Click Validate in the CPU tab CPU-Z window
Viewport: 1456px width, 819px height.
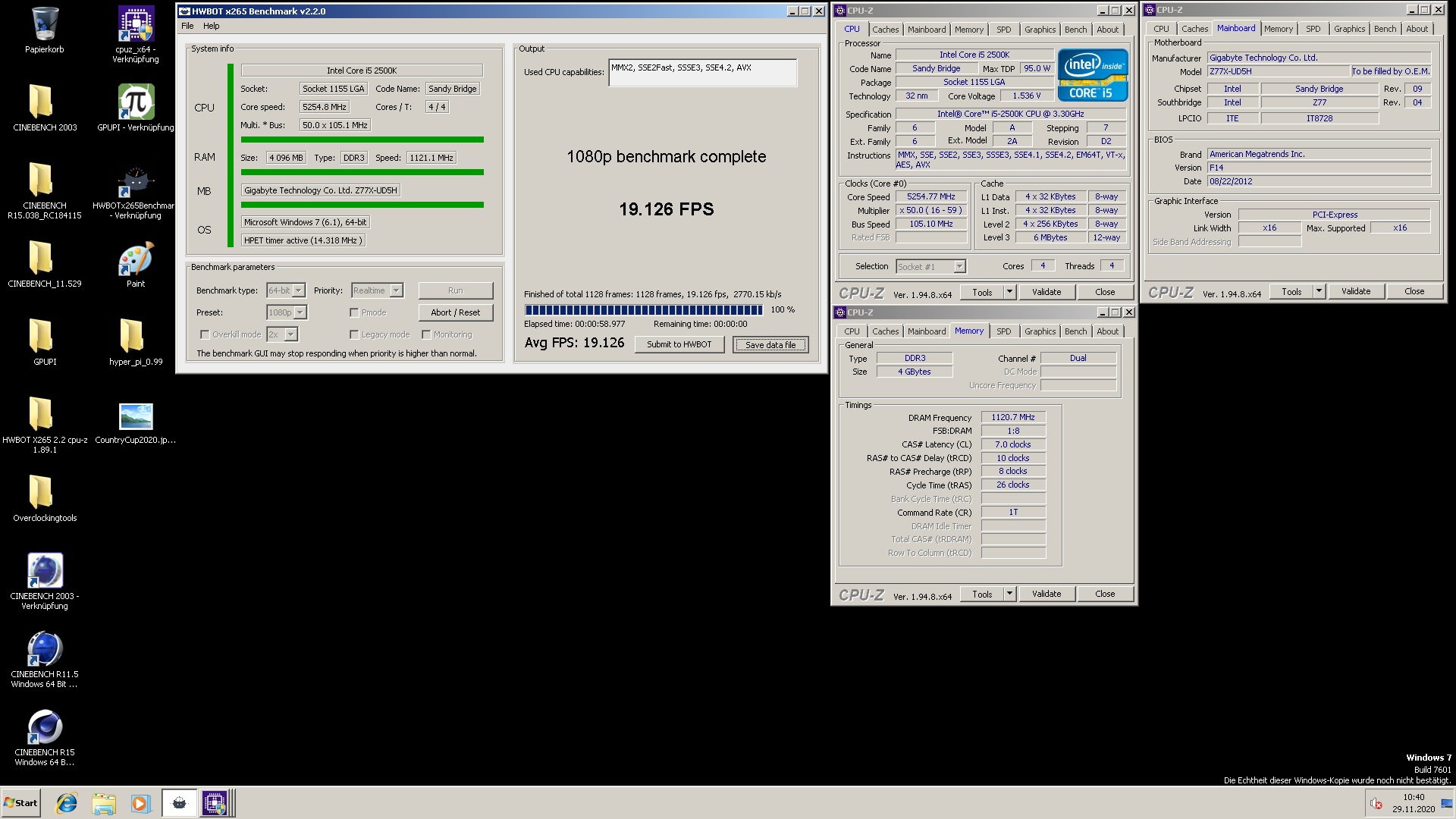[x=1046, y=292]
